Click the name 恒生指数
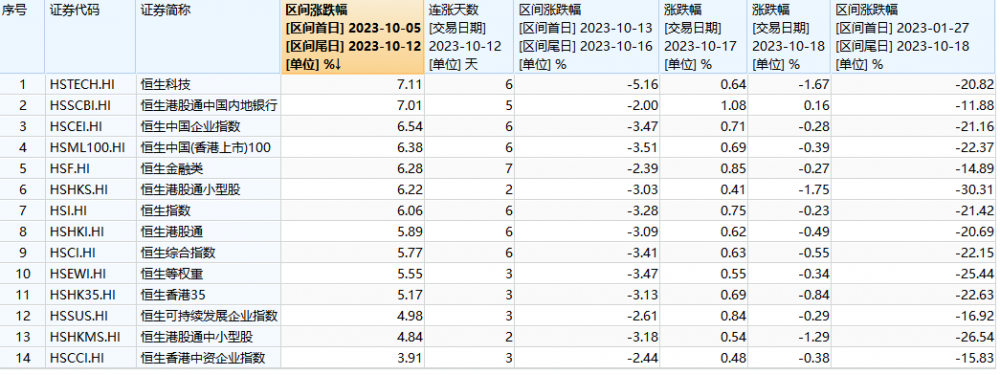Screen dimensions: 1000x375 tap(166, 211)
